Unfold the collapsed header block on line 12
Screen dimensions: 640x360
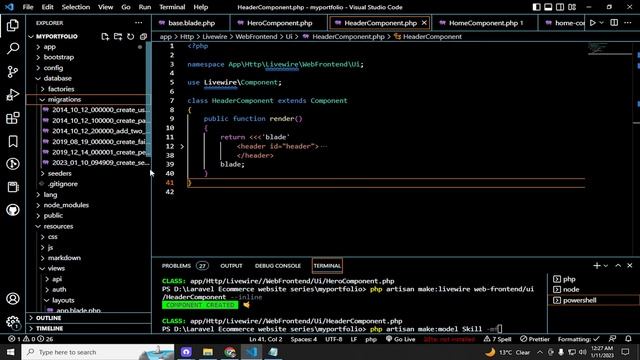pos(182,147)
